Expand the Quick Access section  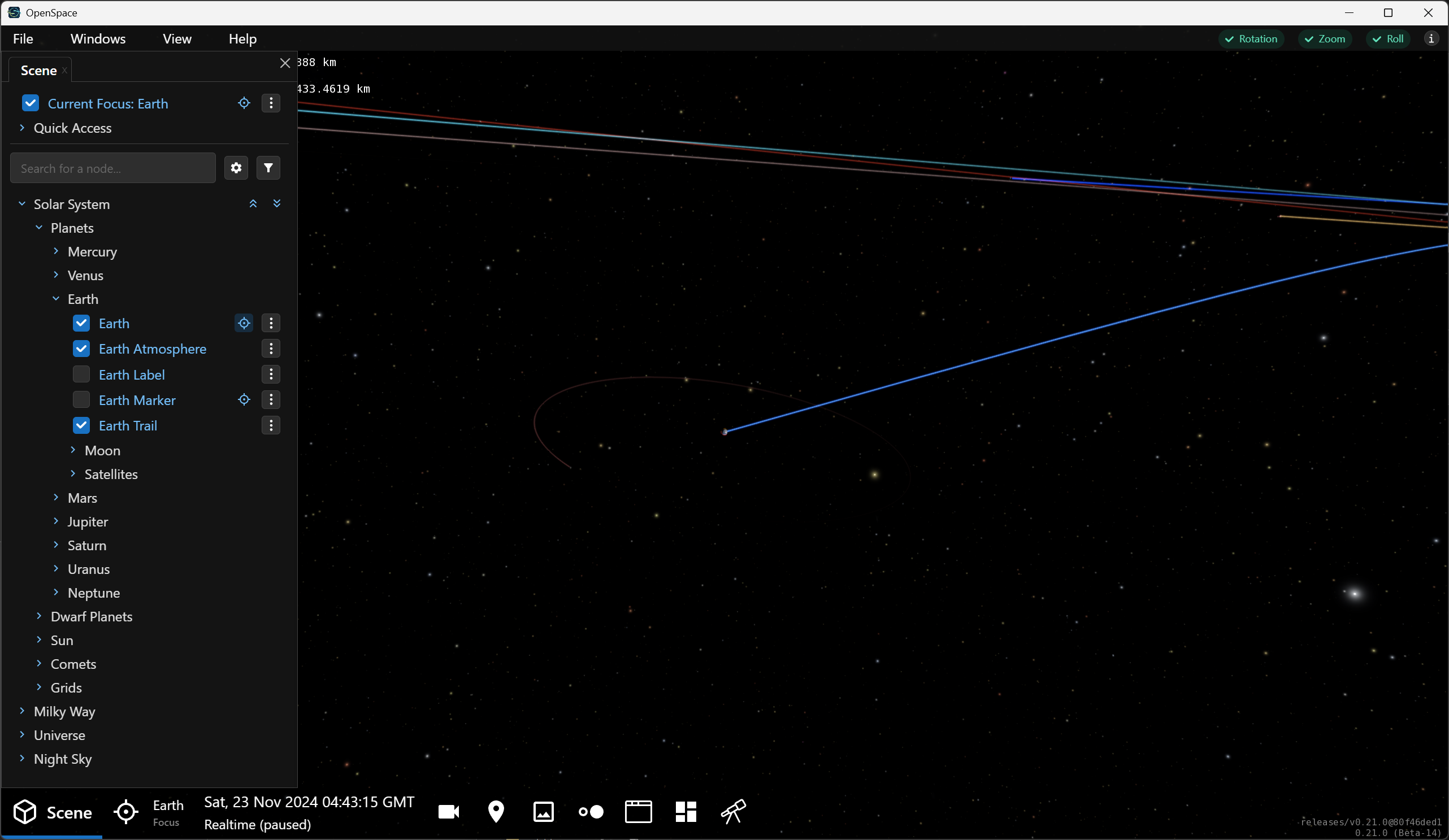pyautogui.click(x=22, y=128)
